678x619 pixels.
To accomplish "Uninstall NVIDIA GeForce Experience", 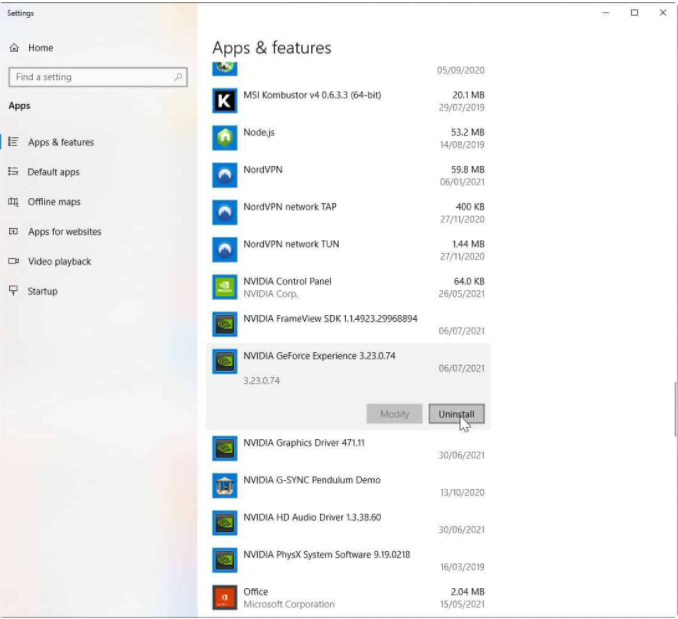I will point(456,414).
